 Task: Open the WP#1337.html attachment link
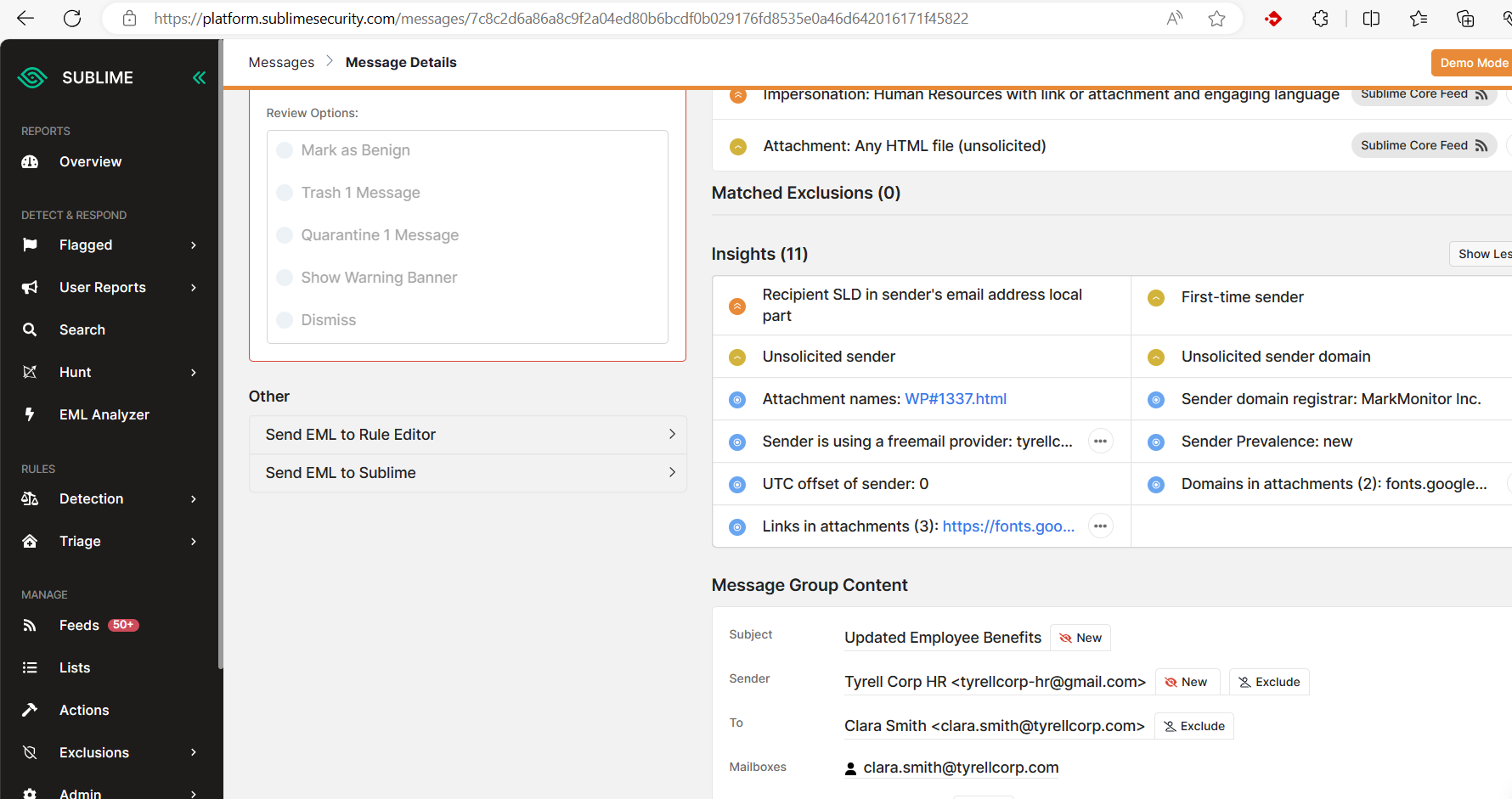coord(955,399)
